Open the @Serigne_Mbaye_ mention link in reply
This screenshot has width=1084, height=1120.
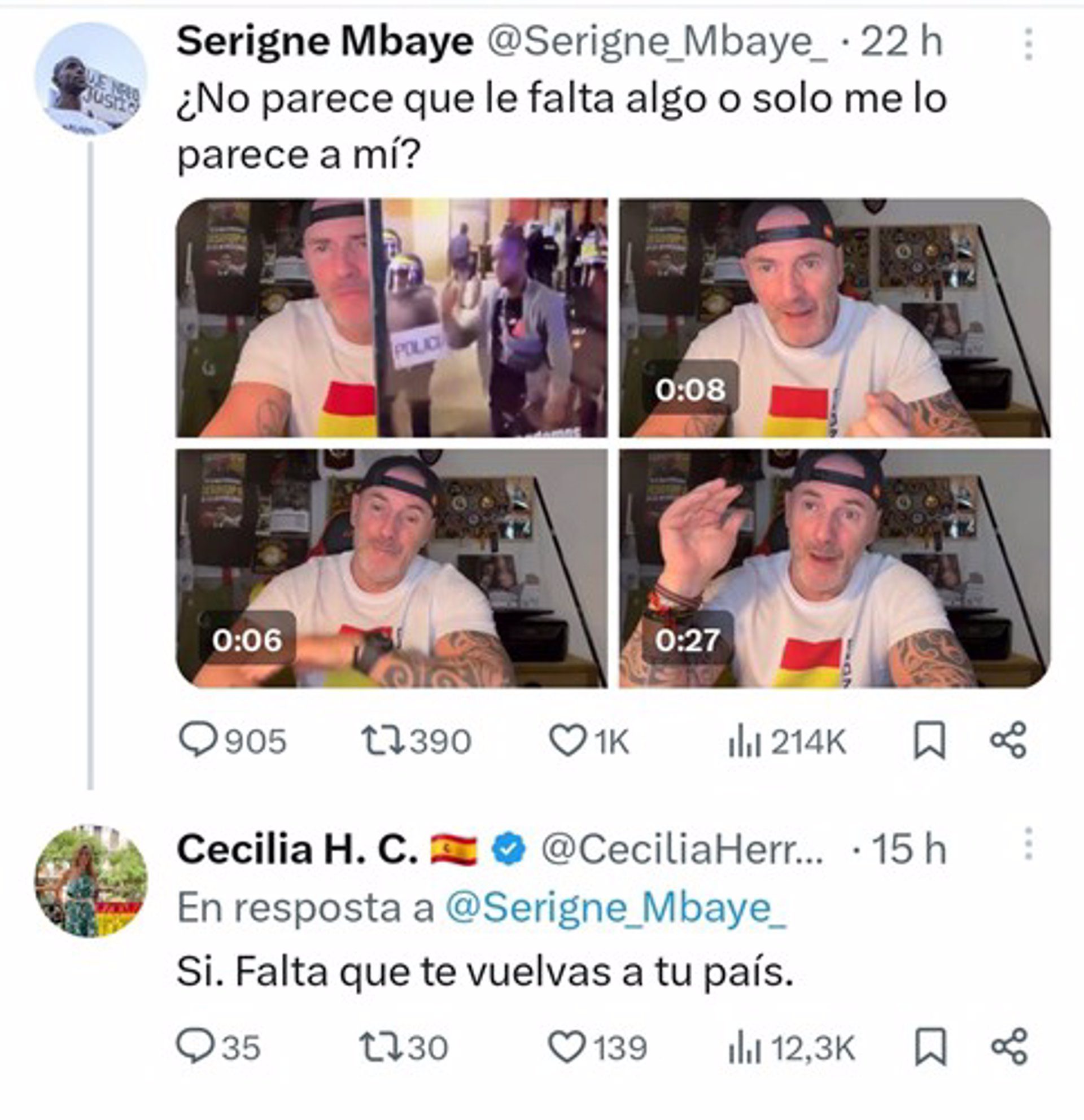[x=615, y=908]
